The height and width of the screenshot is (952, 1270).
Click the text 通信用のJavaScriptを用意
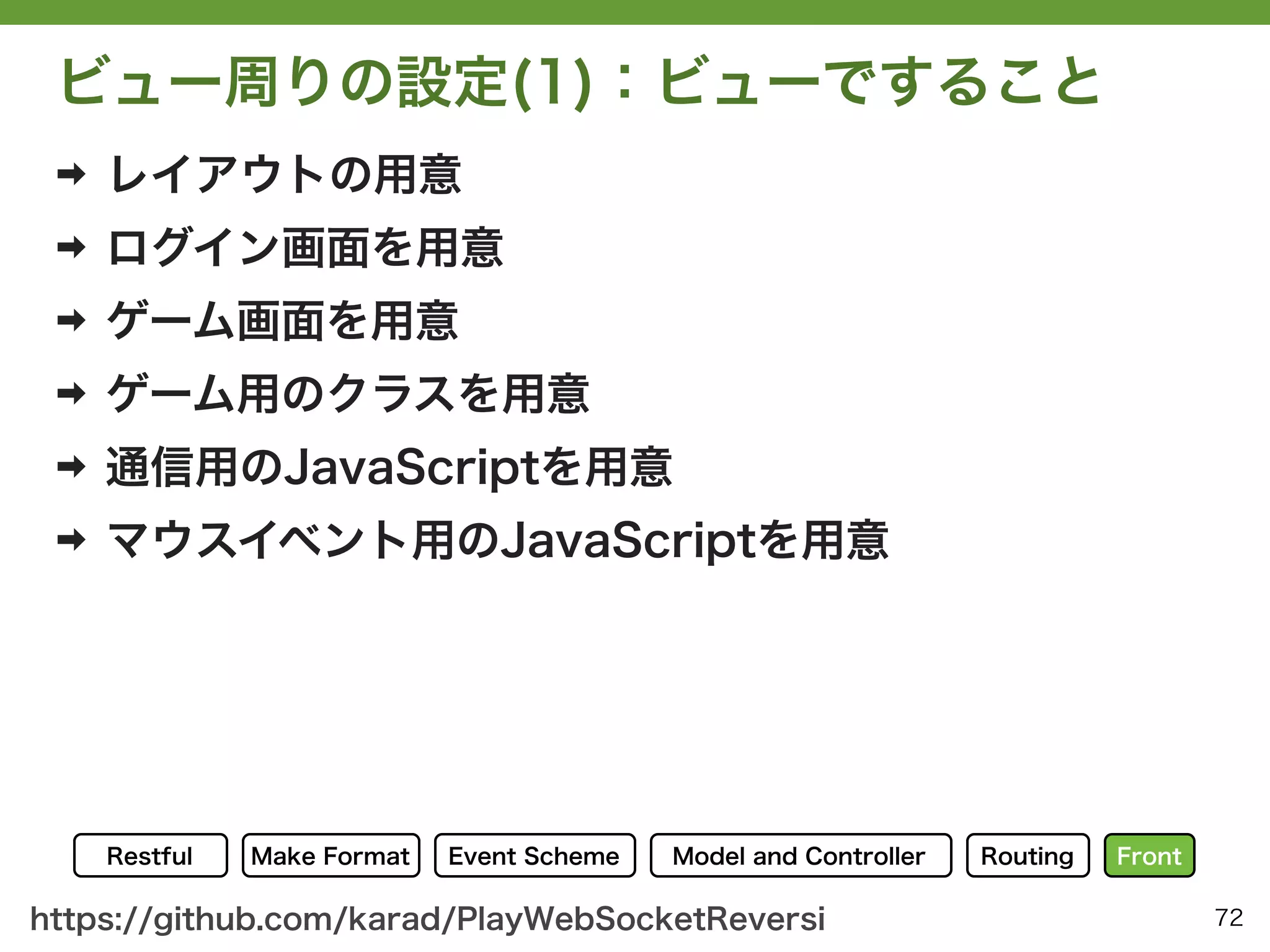click(x=389, y=467)
